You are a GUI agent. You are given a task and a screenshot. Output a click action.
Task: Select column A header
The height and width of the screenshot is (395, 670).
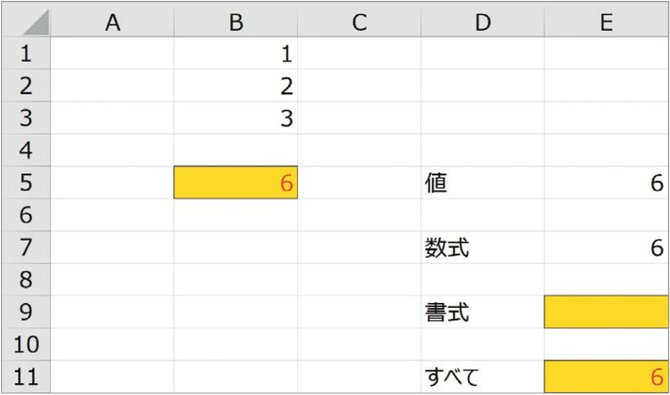pos(112,23)
